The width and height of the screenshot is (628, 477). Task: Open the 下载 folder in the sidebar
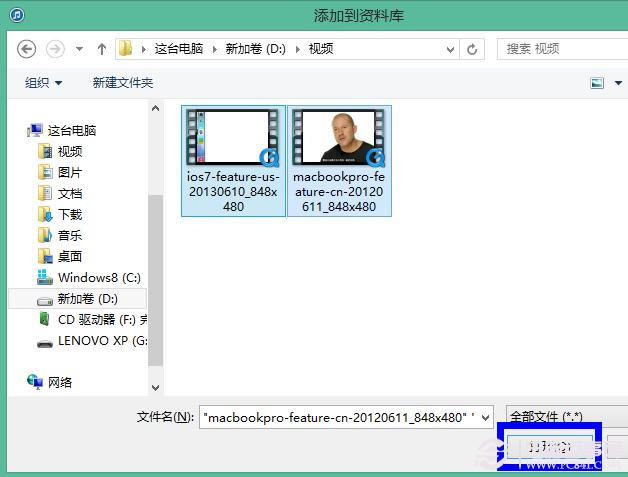[x=60, y=214]
